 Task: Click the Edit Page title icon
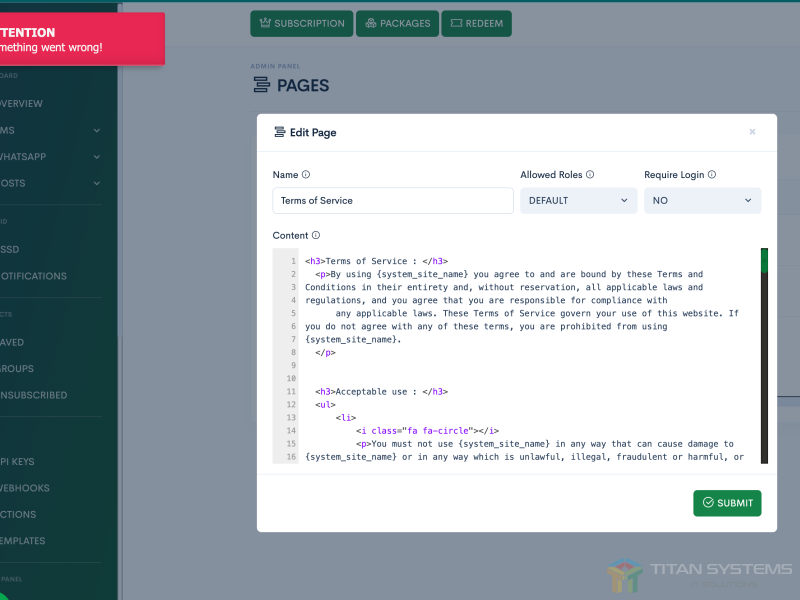point(279,133)
